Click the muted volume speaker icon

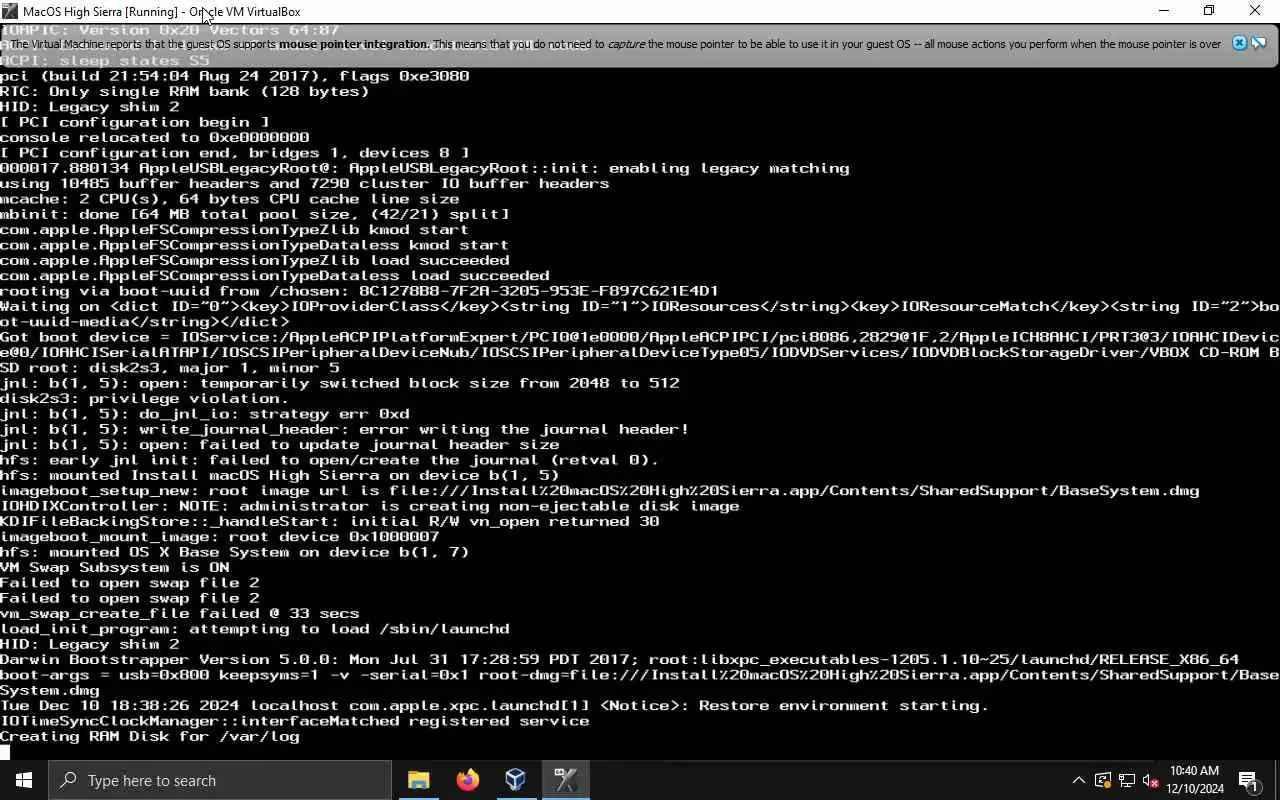(1151, 780)
